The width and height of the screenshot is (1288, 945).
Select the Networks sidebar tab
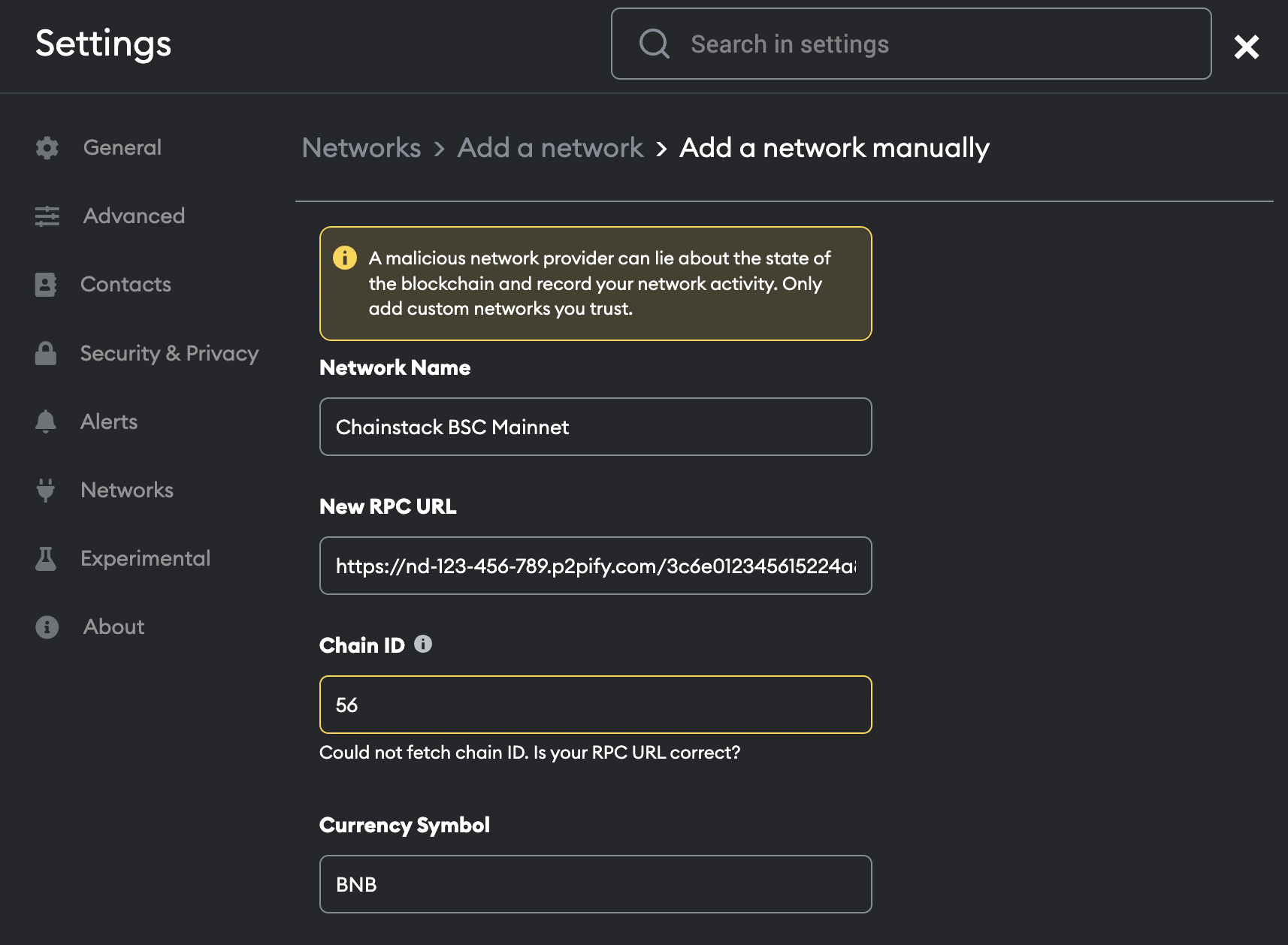point(127,490)
